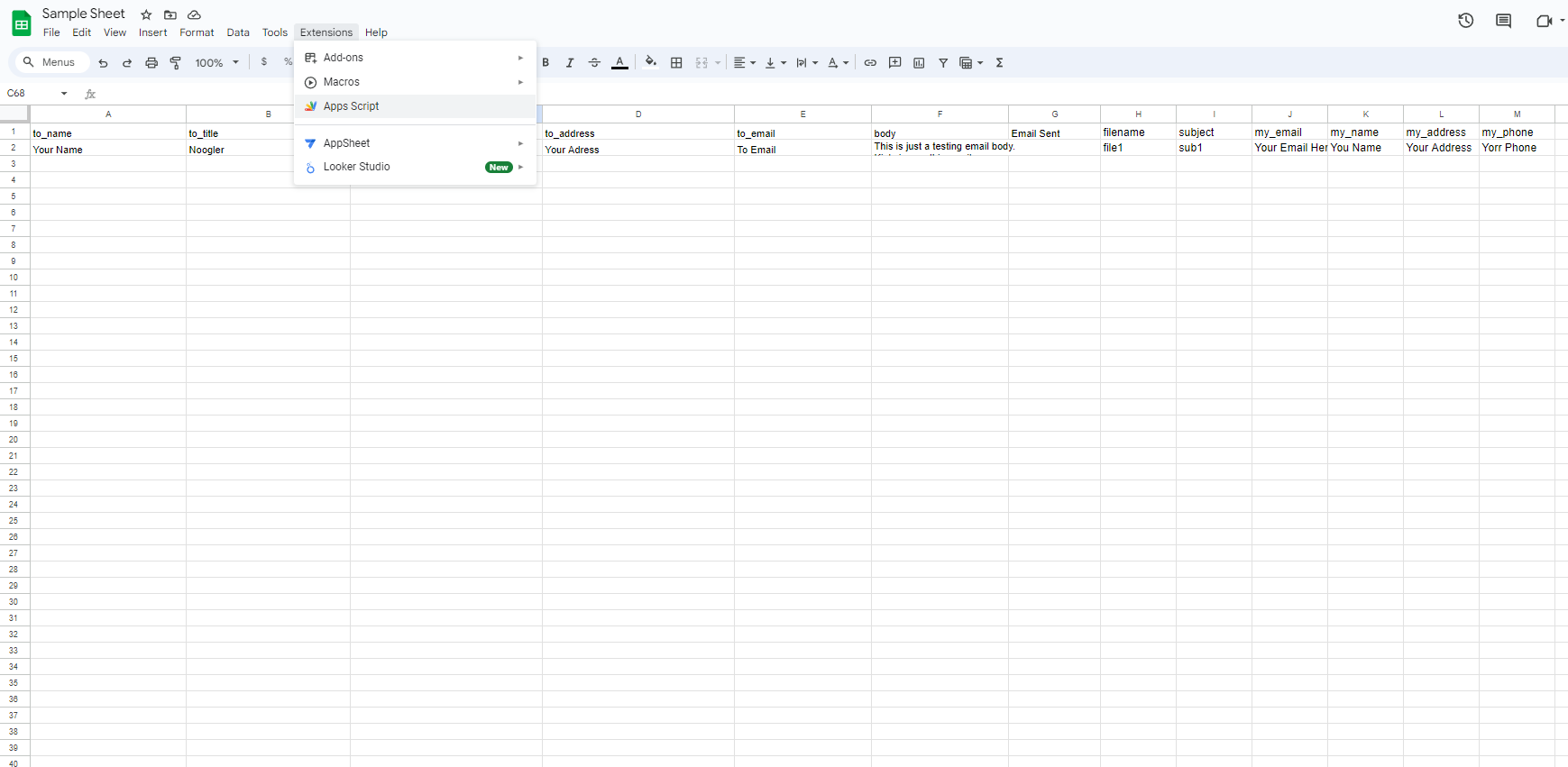Insert a comment from toolbar
Viewport: 1568px width, 767px height.
894,63
